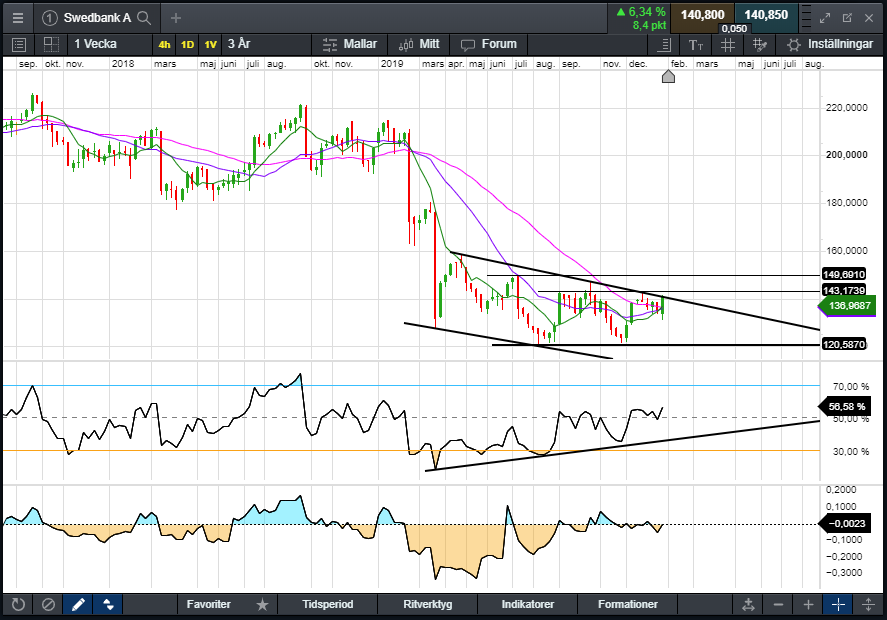Clear drawings with the prohibit icon
Screen dimensions: 887x620
point(48,605)
